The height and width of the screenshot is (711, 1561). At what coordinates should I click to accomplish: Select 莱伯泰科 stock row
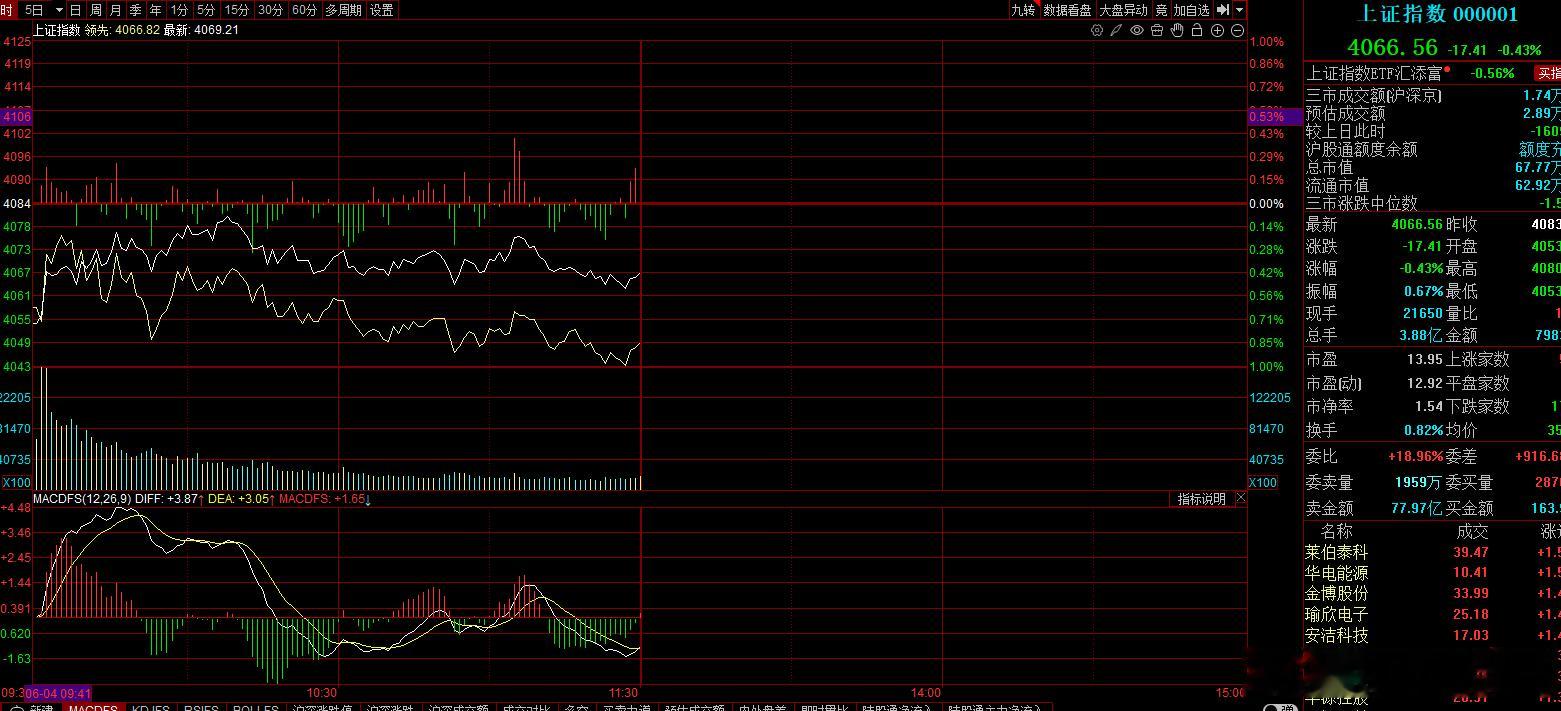tap(1433, 552)
